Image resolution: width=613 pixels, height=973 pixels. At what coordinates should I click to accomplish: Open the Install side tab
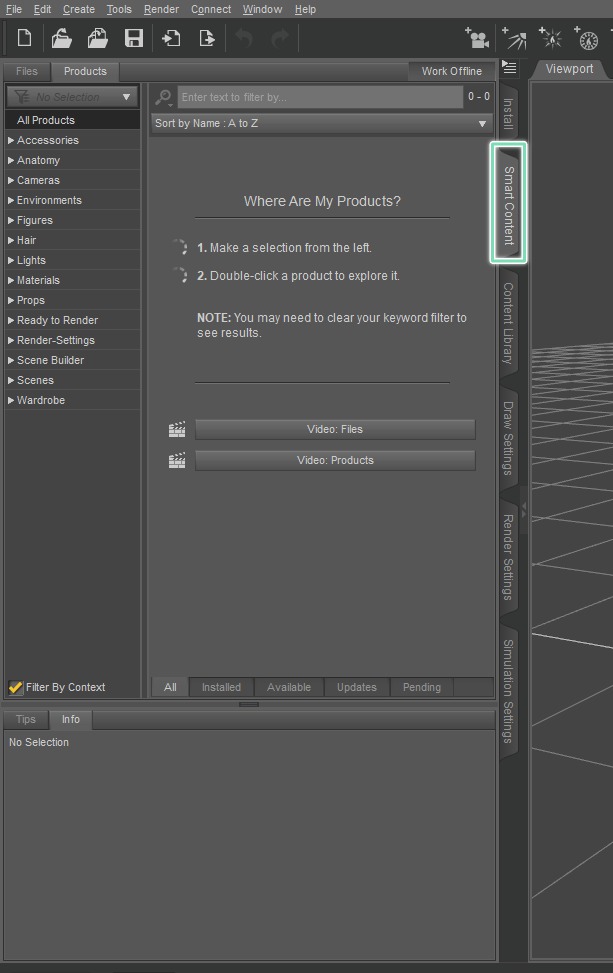tap(508, 114)
